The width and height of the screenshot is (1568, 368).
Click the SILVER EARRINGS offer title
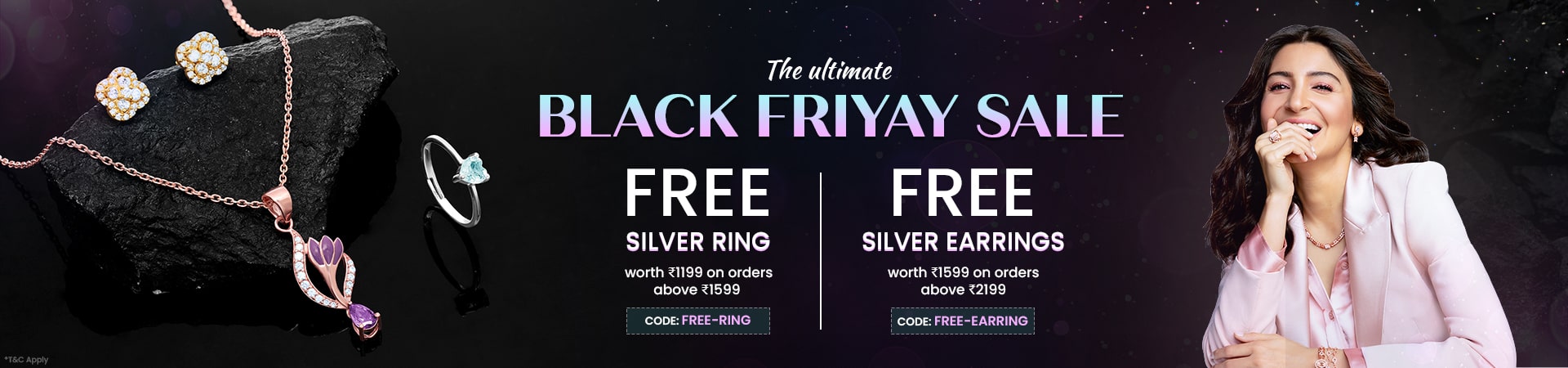tap(963, 242)
